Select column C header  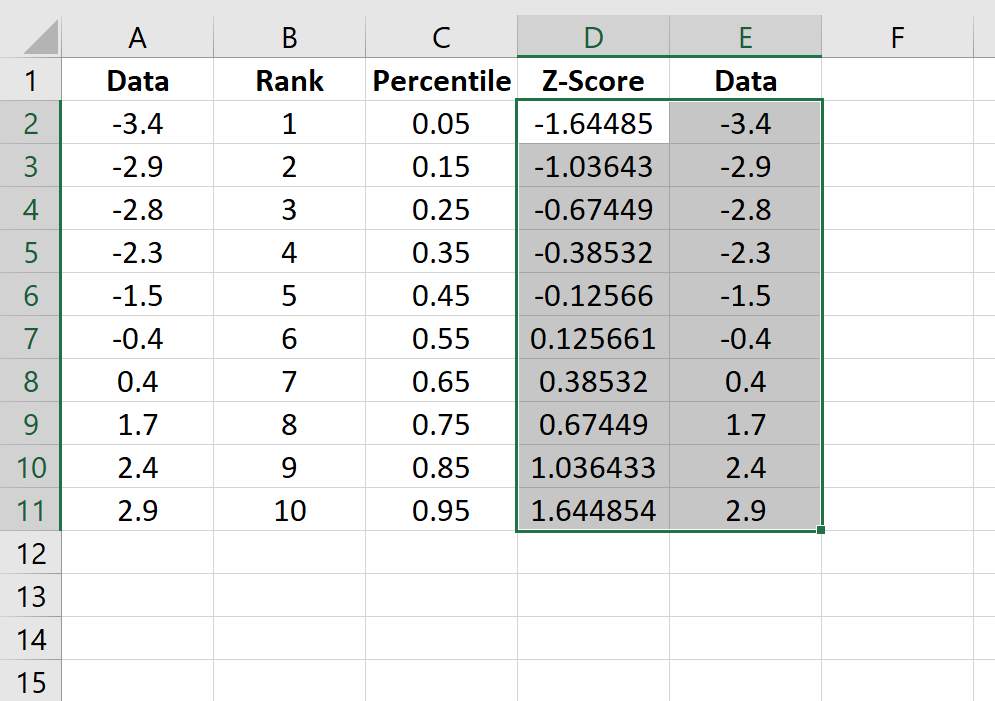click(x=441, y=35)
